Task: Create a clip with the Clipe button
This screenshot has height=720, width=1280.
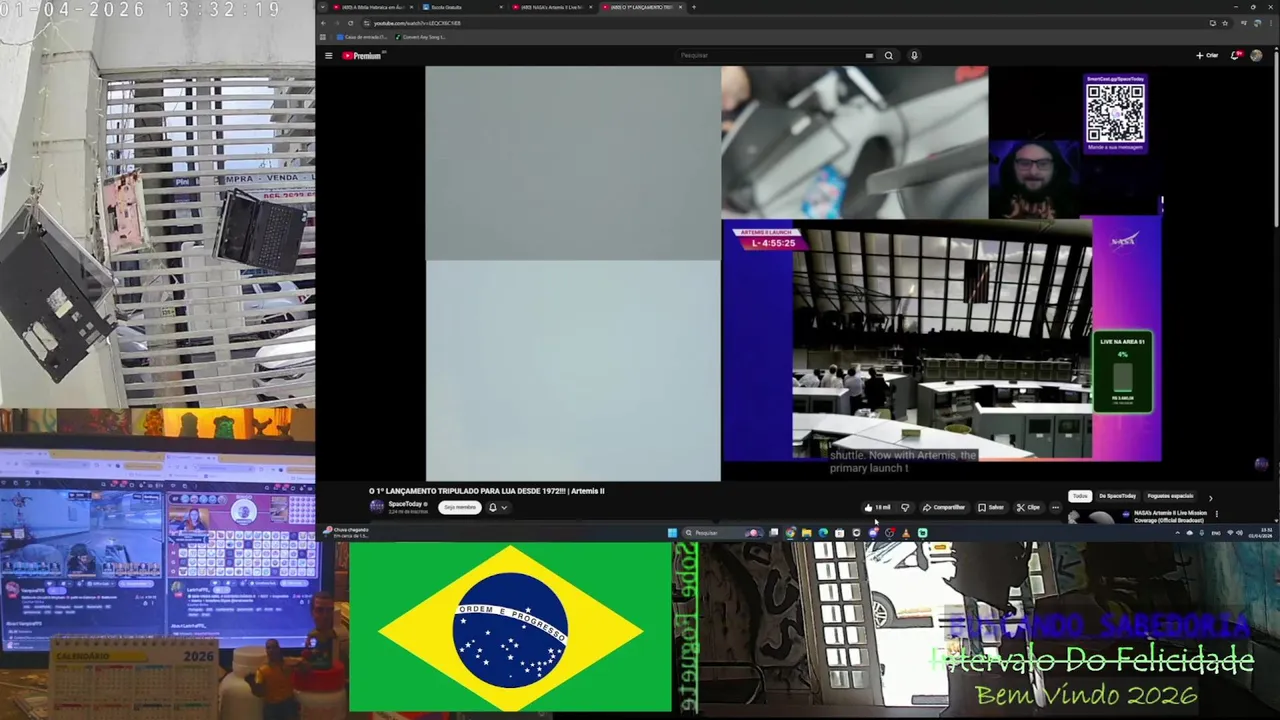Action: point(1028,507)
